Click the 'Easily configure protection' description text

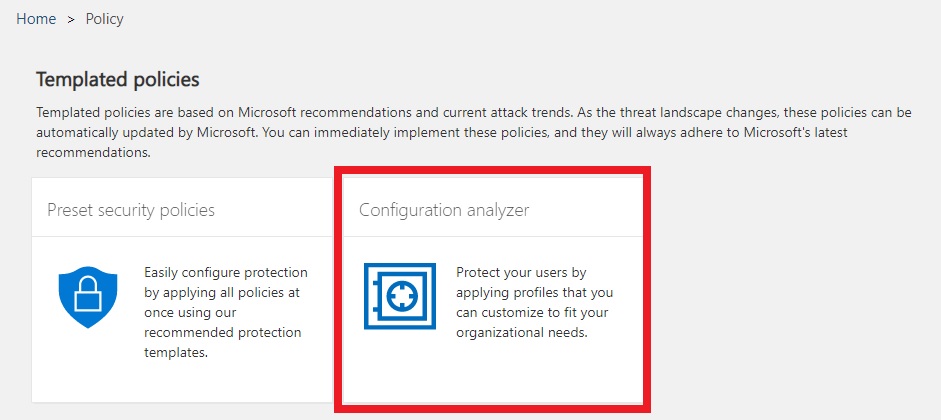pos(226,272)
